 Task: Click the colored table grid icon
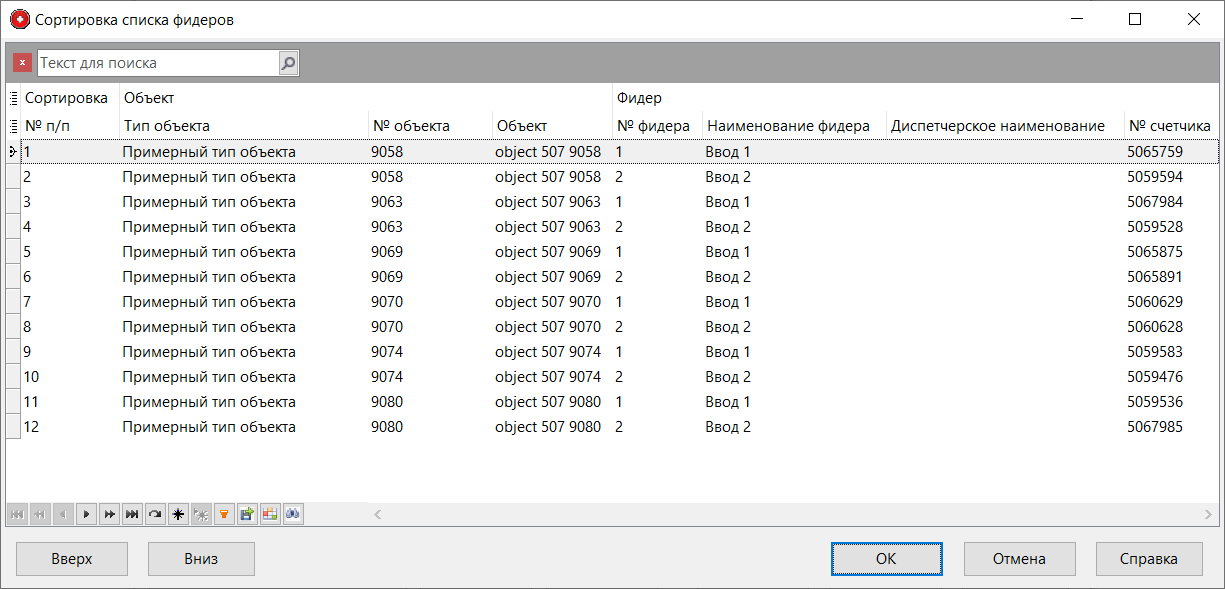pyautogui.click(x=270, y=514)
